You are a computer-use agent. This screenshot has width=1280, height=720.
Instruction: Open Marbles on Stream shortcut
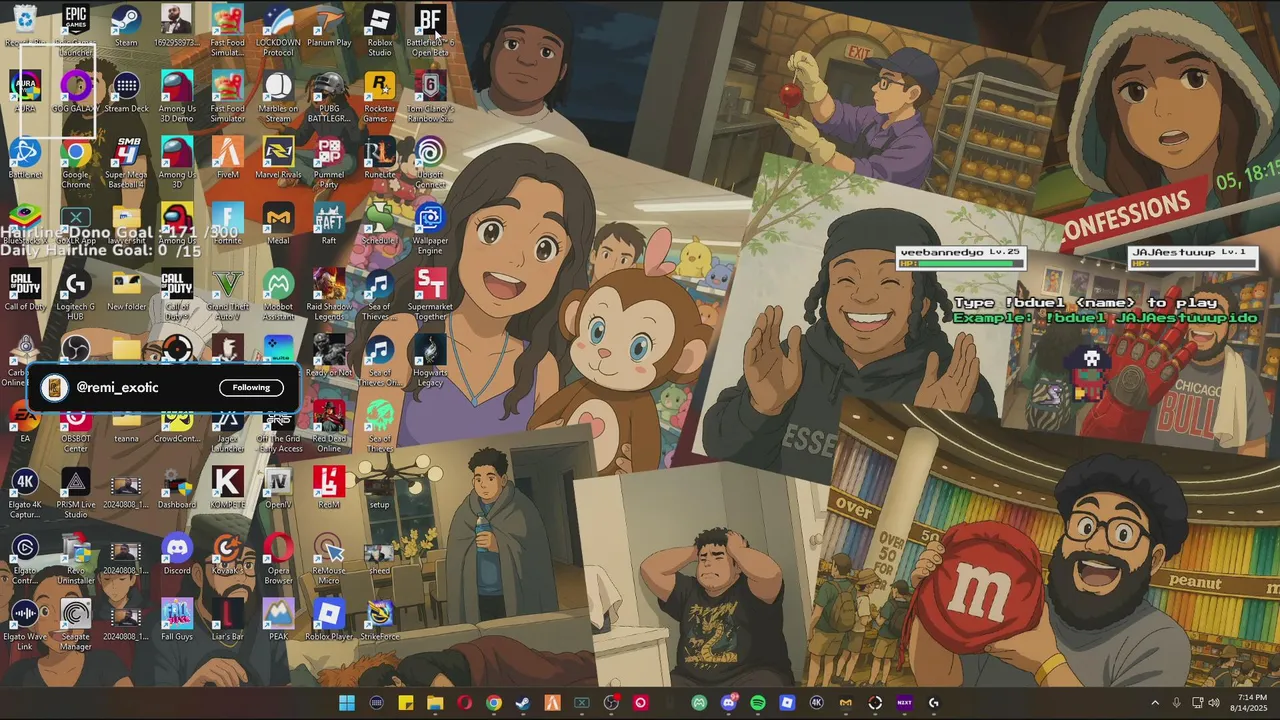point(278,95)
